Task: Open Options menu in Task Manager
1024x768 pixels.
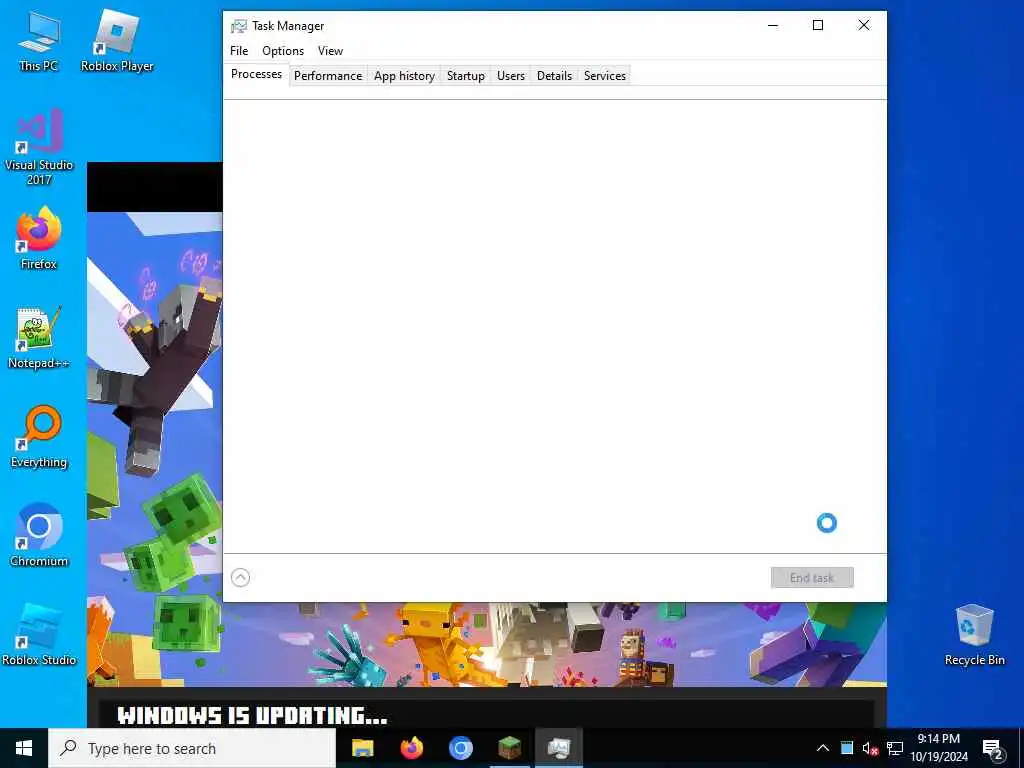Action: [x=283, y=51]
